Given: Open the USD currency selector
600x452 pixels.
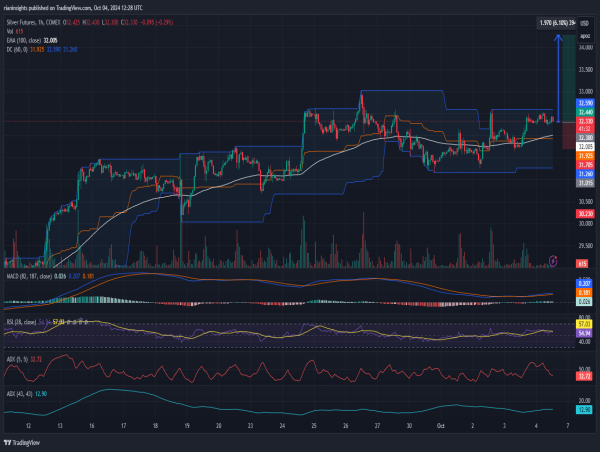Looking at the screenshot, I should pos(584,23).
